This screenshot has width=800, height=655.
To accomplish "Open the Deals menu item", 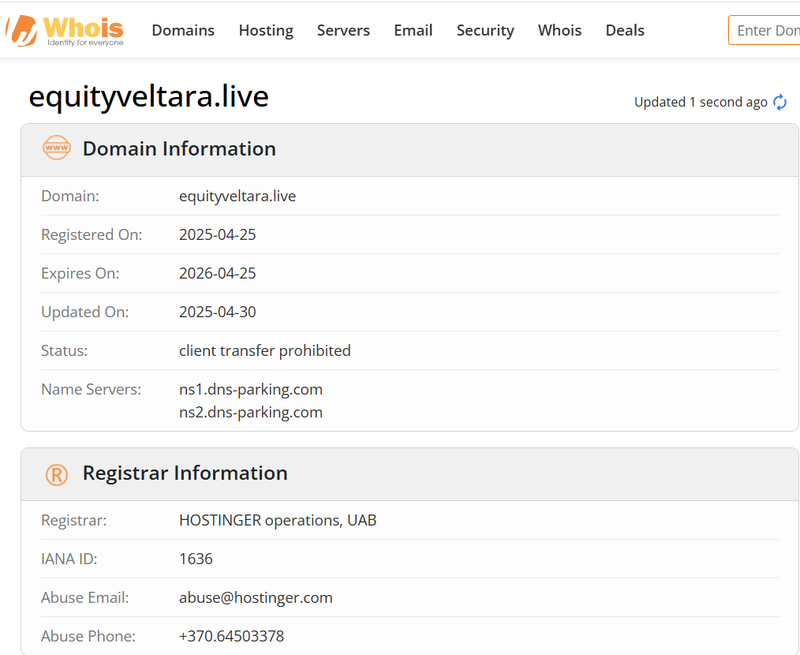I will pos(624,31).
